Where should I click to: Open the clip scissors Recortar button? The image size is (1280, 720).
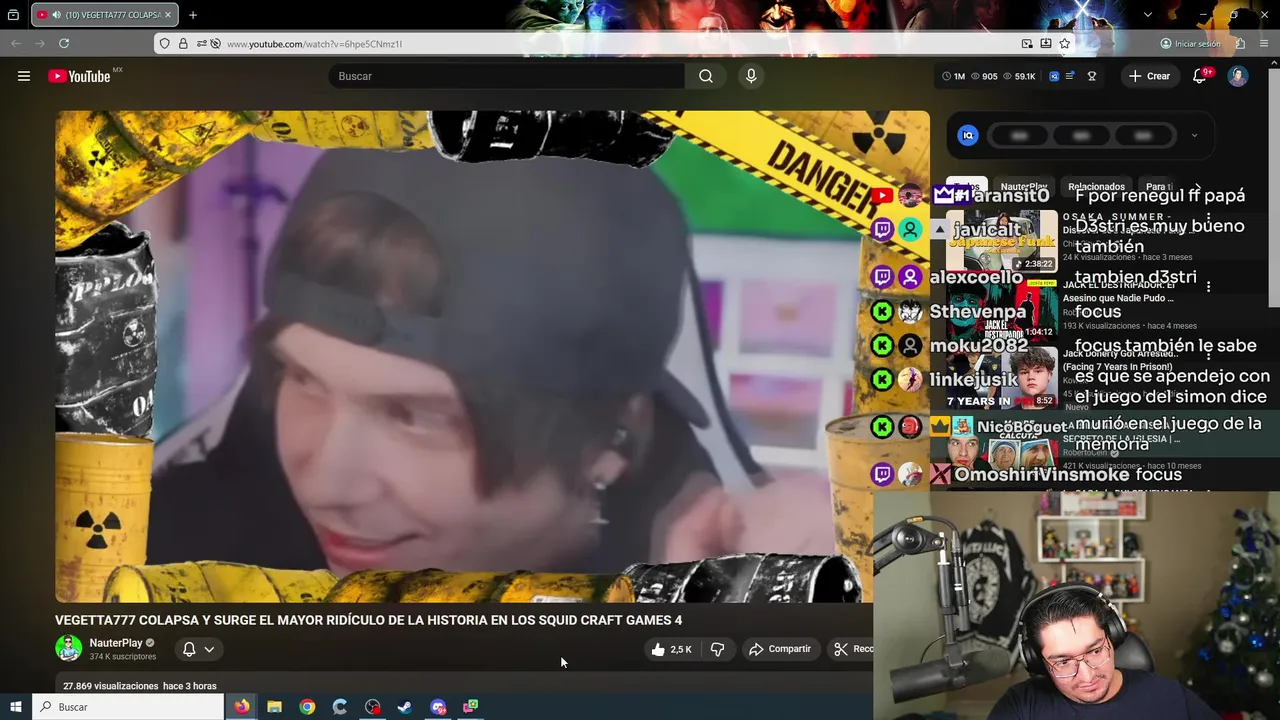[852, 649]
